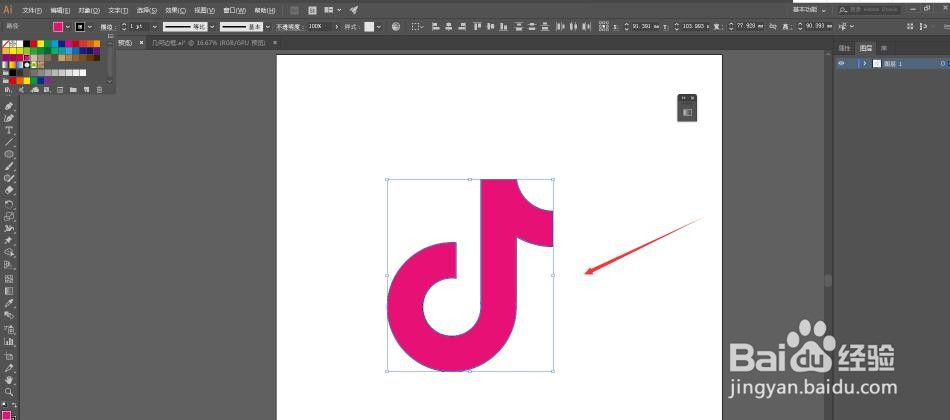Screen dimensions: 950x420
Task: Pick the black swatch in Swatches panel
Action: tap(27, 44)
